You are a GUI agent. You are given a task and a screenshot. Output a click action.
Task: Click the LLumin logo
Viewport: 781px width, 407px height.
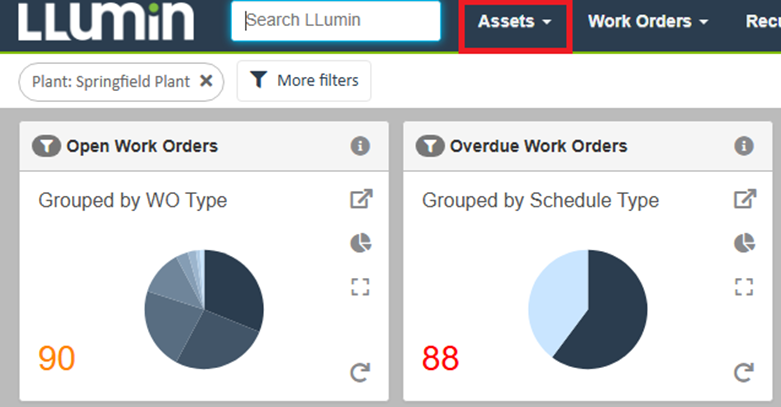(x=106, y=22)
